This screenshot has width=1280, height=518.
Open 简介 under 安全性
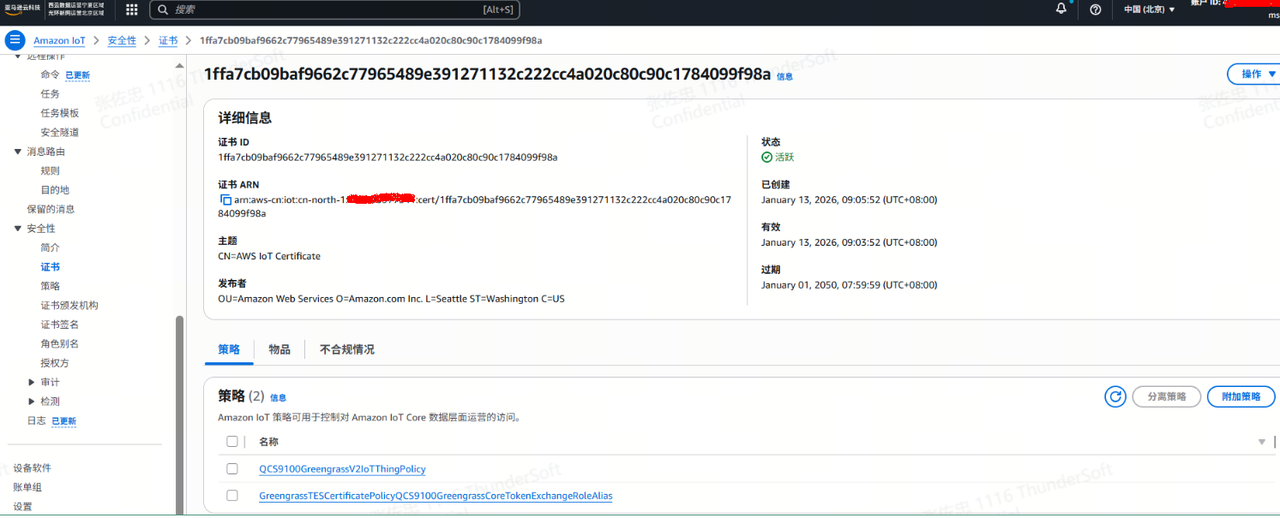pyautogui.click(x=50, y=248)
